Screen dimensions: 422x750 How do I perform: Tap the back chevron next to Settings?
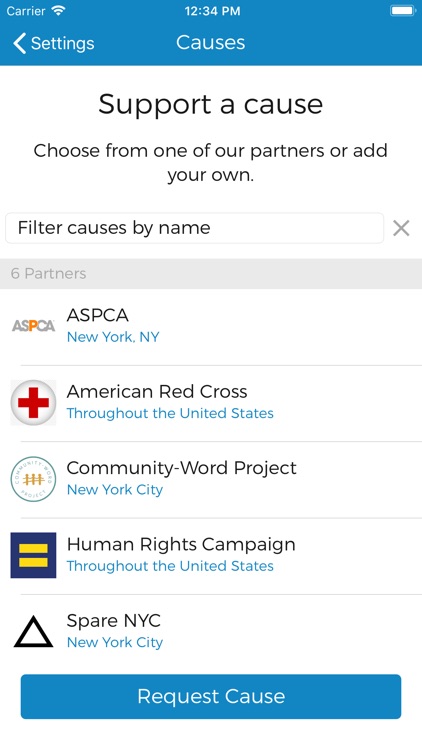19,43
